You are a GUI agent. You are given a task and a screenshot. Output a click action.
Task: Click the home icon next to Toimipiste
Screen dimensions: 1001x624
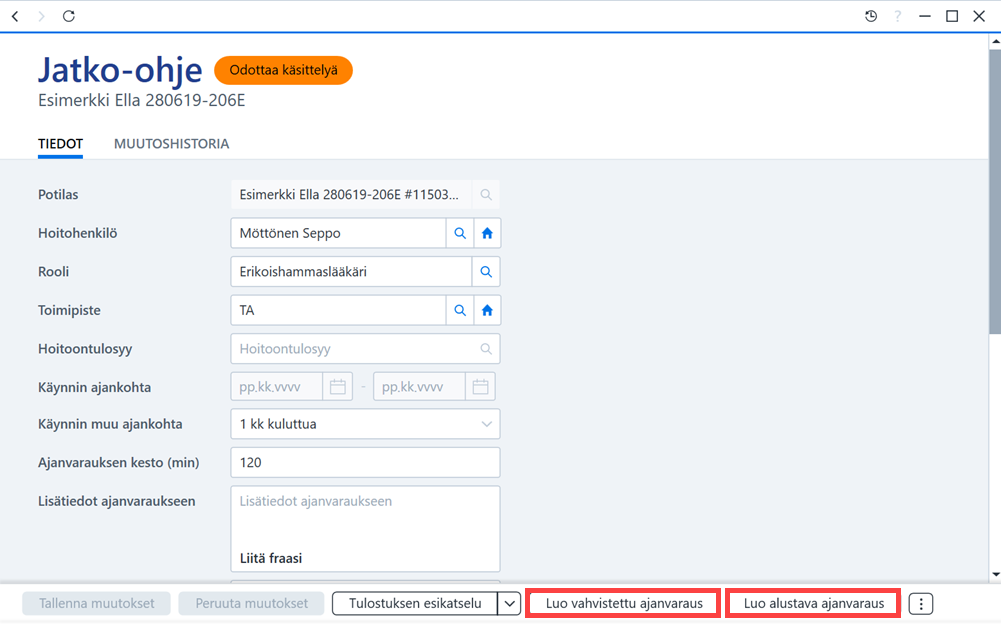coord(487,310)
